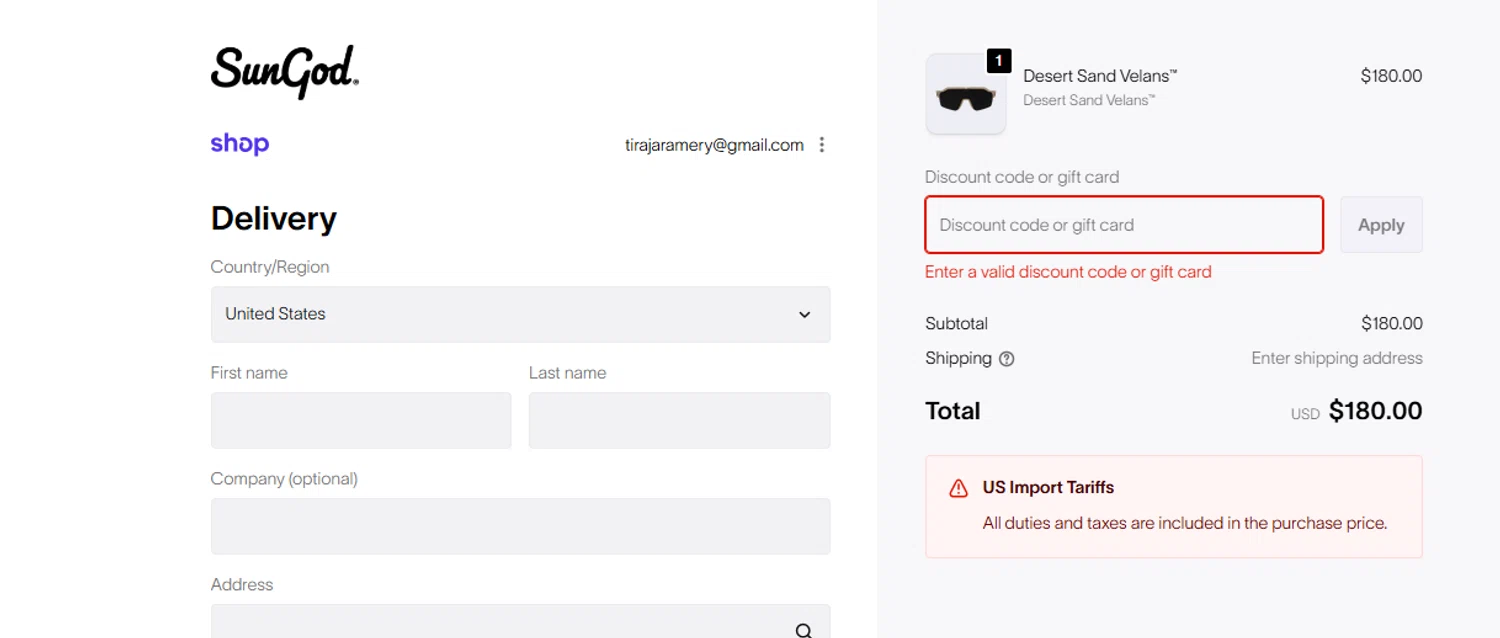This screenshot has width=1500, height=638.
Task: Click the 'All duties and taxes' notice text
Action: pyautogui.click(x=1185, y=523)
